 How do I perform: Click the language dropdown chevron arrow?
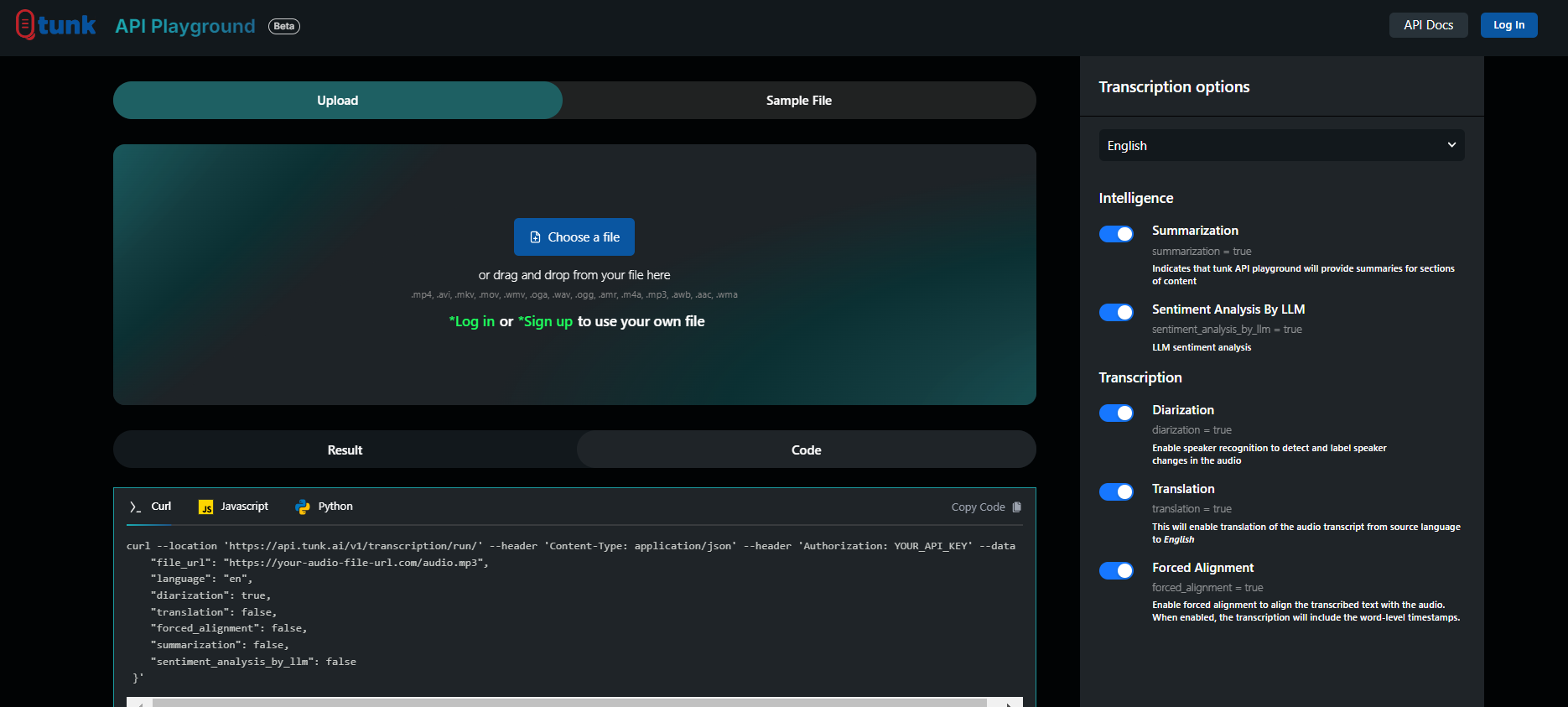[1451, 145]
